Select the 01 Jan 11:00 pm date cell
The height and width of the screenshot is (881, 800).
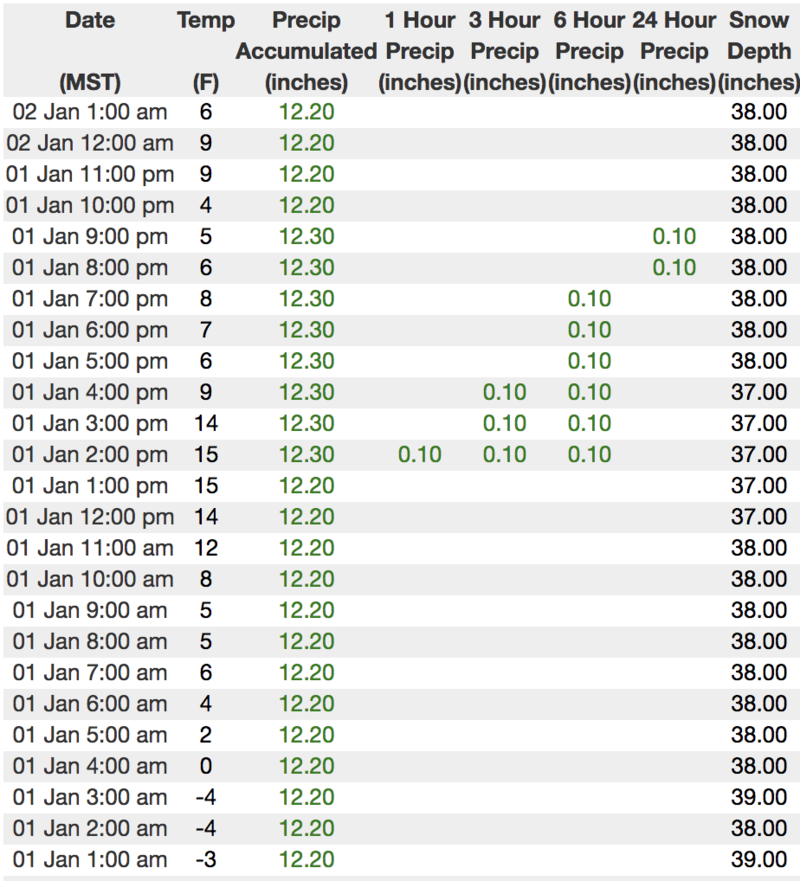[x=89, y=174]
